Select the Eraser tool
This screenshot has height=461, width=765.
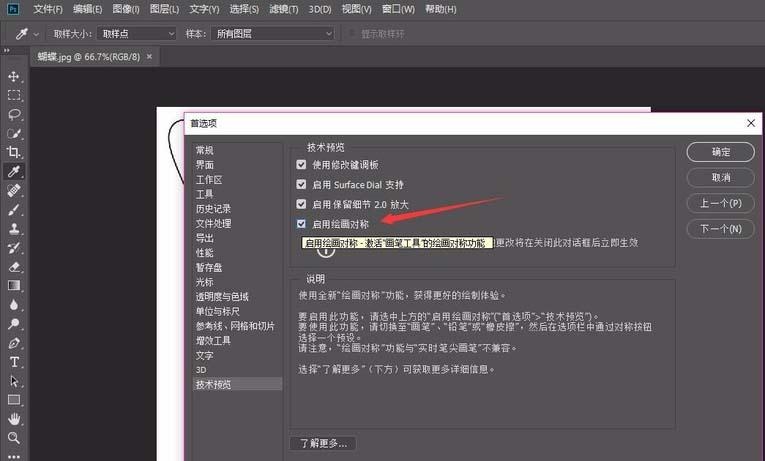(14, 267)
